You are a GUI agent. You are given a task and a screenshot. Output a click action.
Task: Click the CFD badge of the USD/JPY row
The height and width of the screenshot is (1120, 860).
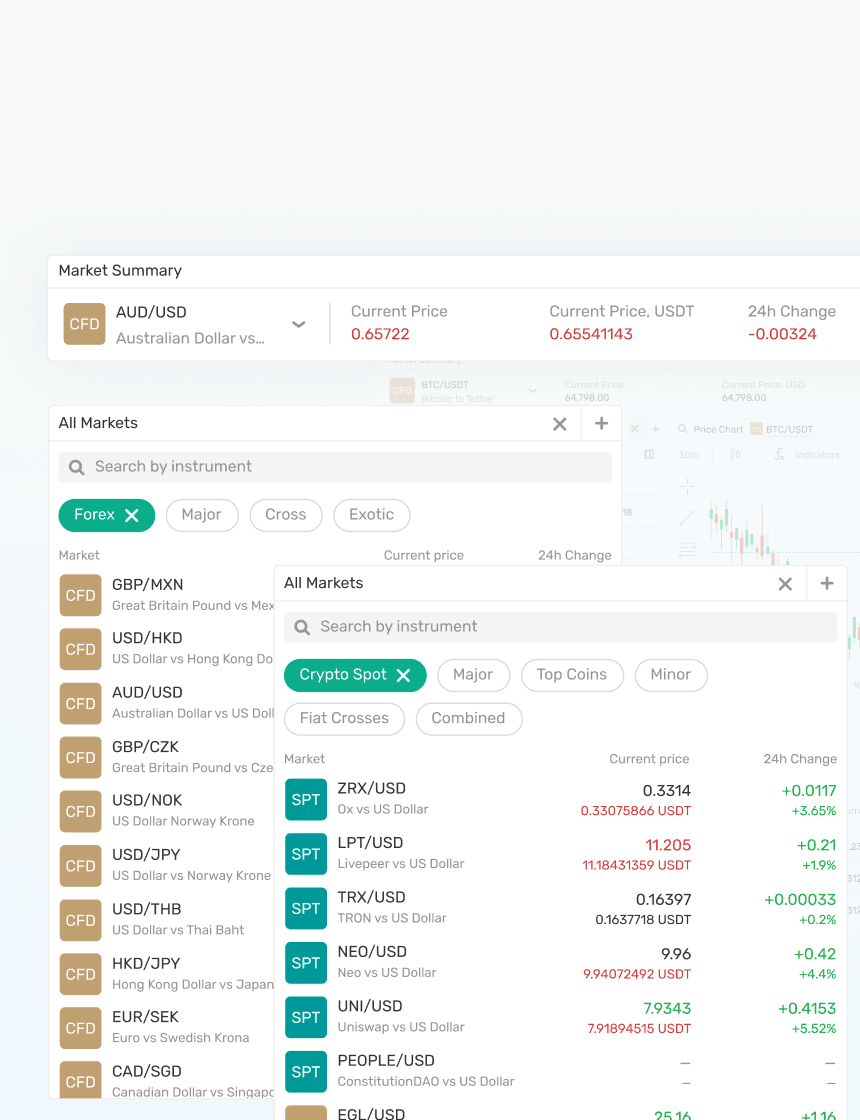(x=80, y=866)
